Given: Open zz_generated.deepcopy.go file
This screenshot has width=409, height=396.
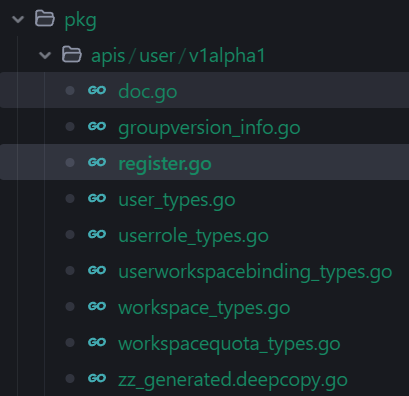Looking at the screenshot, I should [233, 380].
